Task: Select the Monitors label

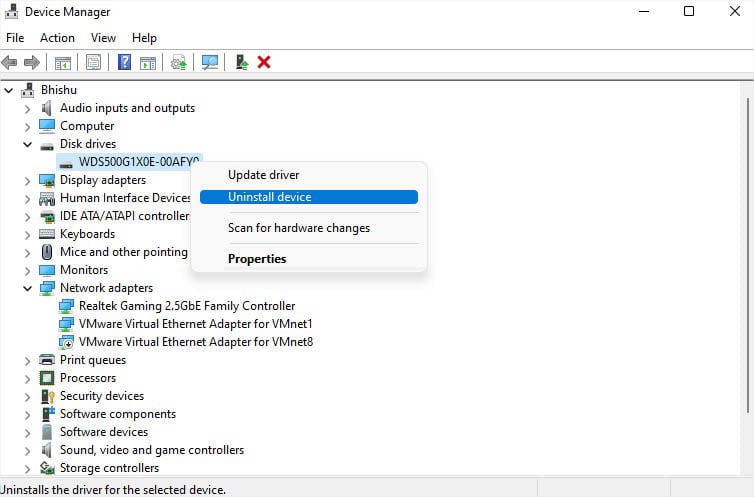Action: click(84, 270)
